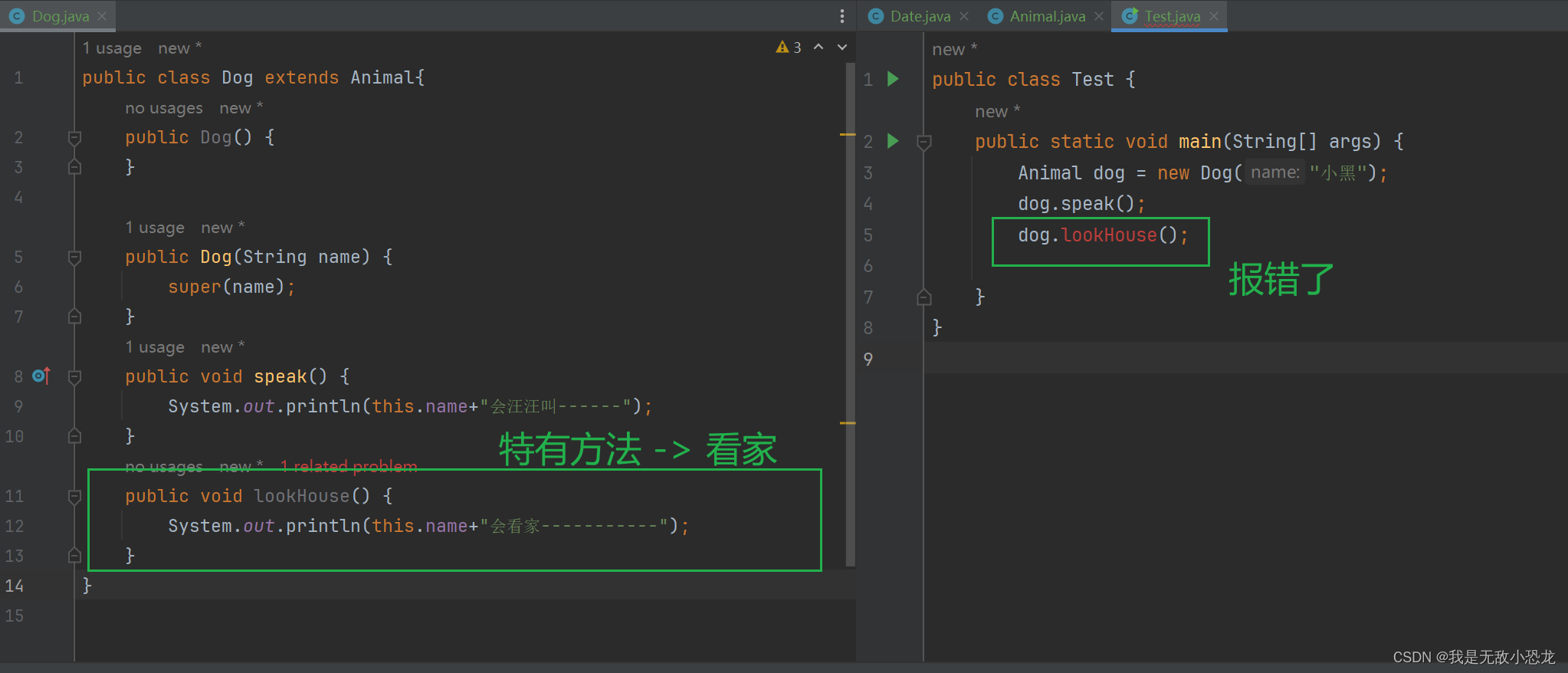Viewport: 1568px width, 673px height.
Task: Close the Date.java tab
Action: click(x=964, y=16)
